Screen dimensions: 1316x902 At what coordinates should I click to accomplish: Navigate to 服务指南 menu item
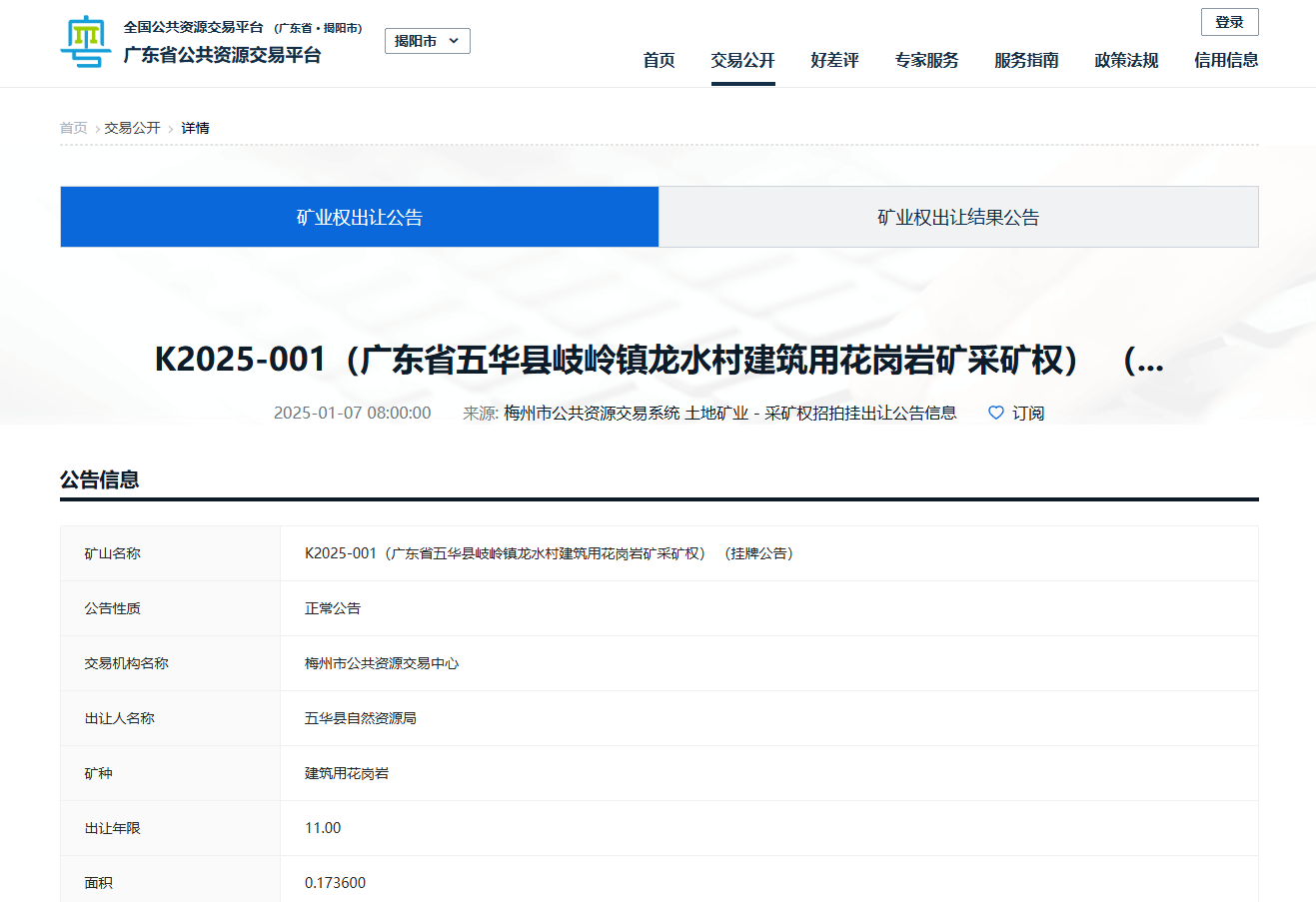click(x=1026, y=60)
